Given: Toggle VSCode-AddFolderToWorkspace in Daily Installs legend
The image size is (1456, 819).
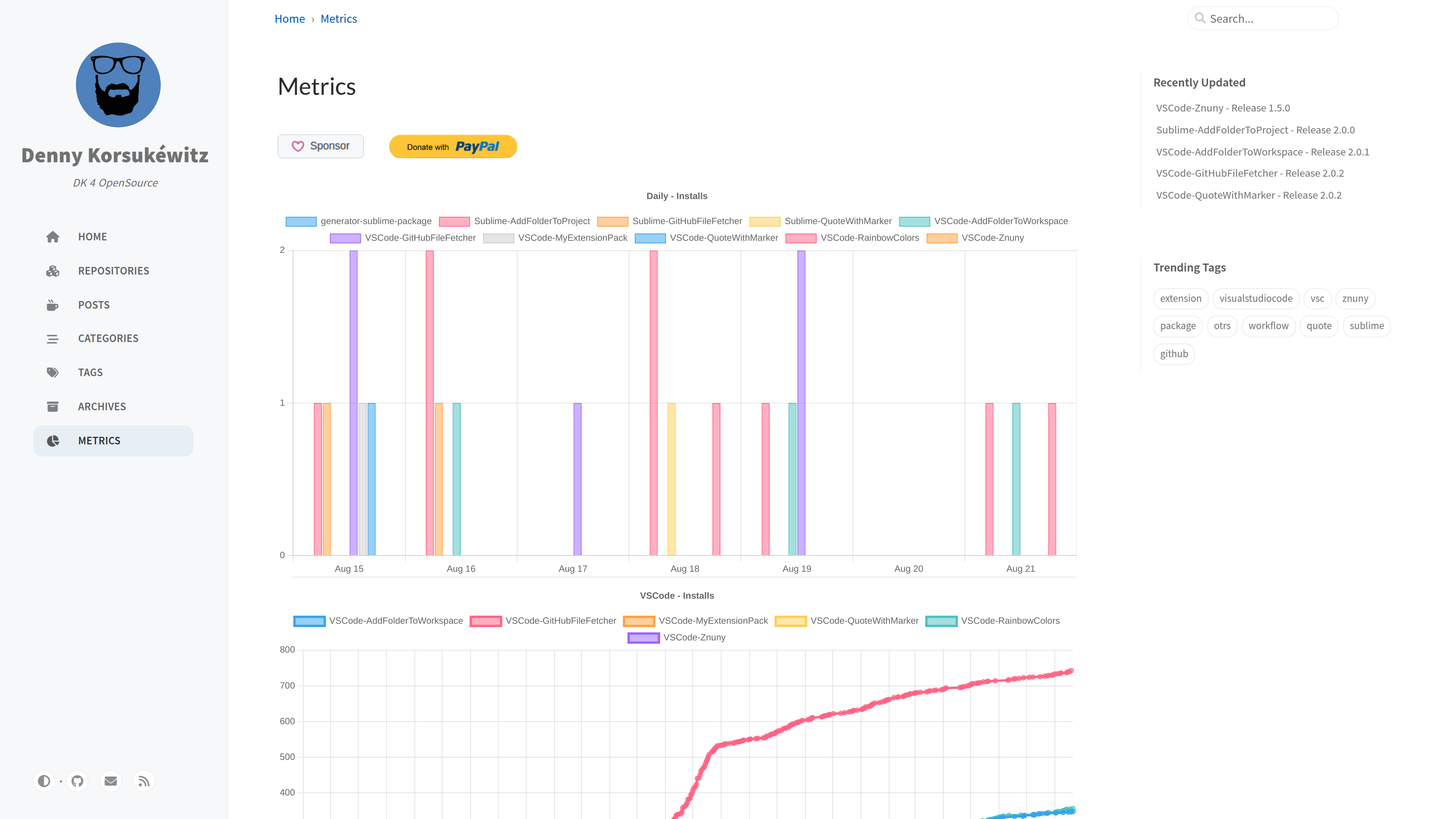Looking at the screenshot, I should pos(984,221).
